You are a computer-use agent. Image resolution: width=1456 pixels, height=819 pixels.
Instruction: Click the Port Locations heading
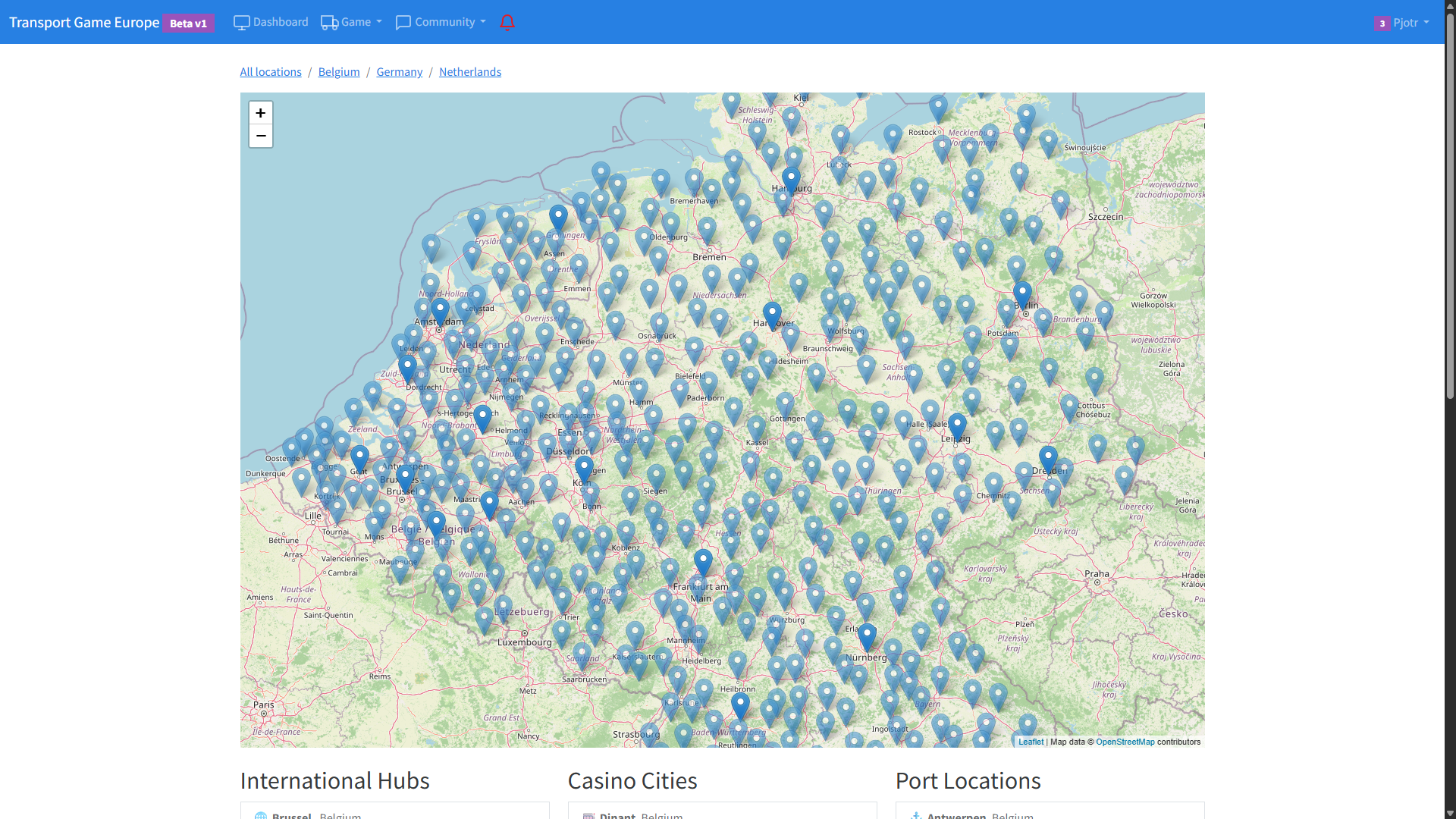click(968, 780)
